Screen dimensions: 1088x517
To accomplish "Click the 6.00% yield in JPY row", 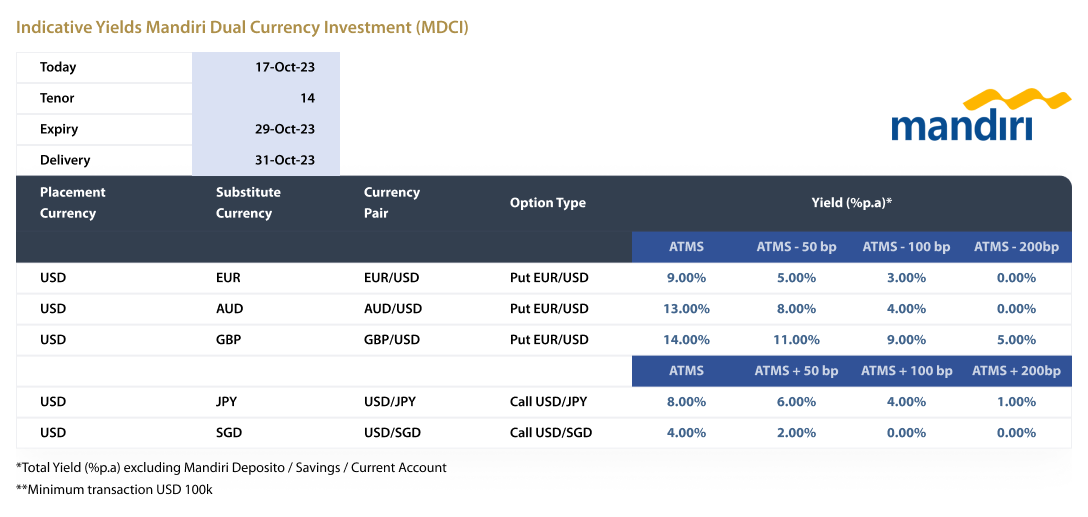I will point(797,402).
